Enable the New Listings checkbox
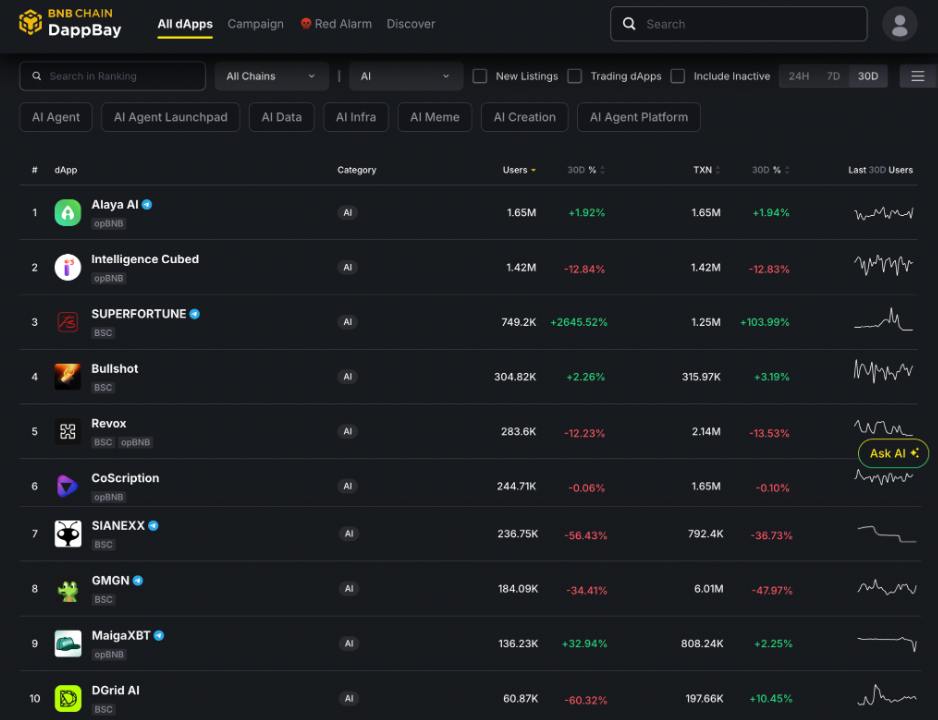 [479, 76]
